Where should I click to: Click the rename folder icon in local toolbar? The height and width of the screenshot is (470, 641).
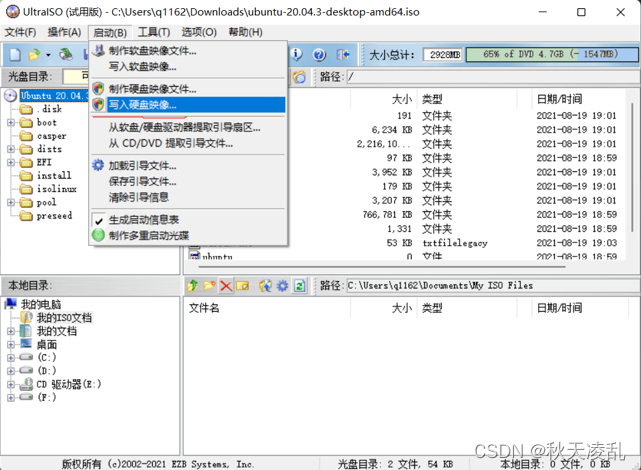242,286
